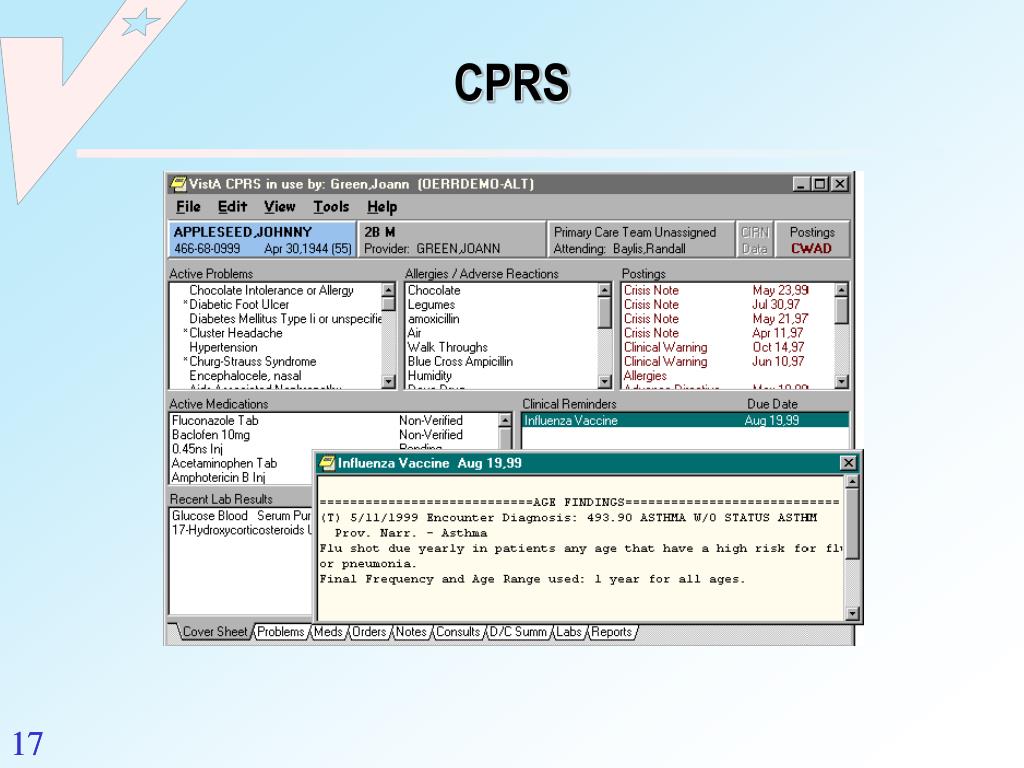This screenshot has width=1024, height=768.
Task: Select the Glucose Blood Serum lab result
Action: (x=241, y=516)
